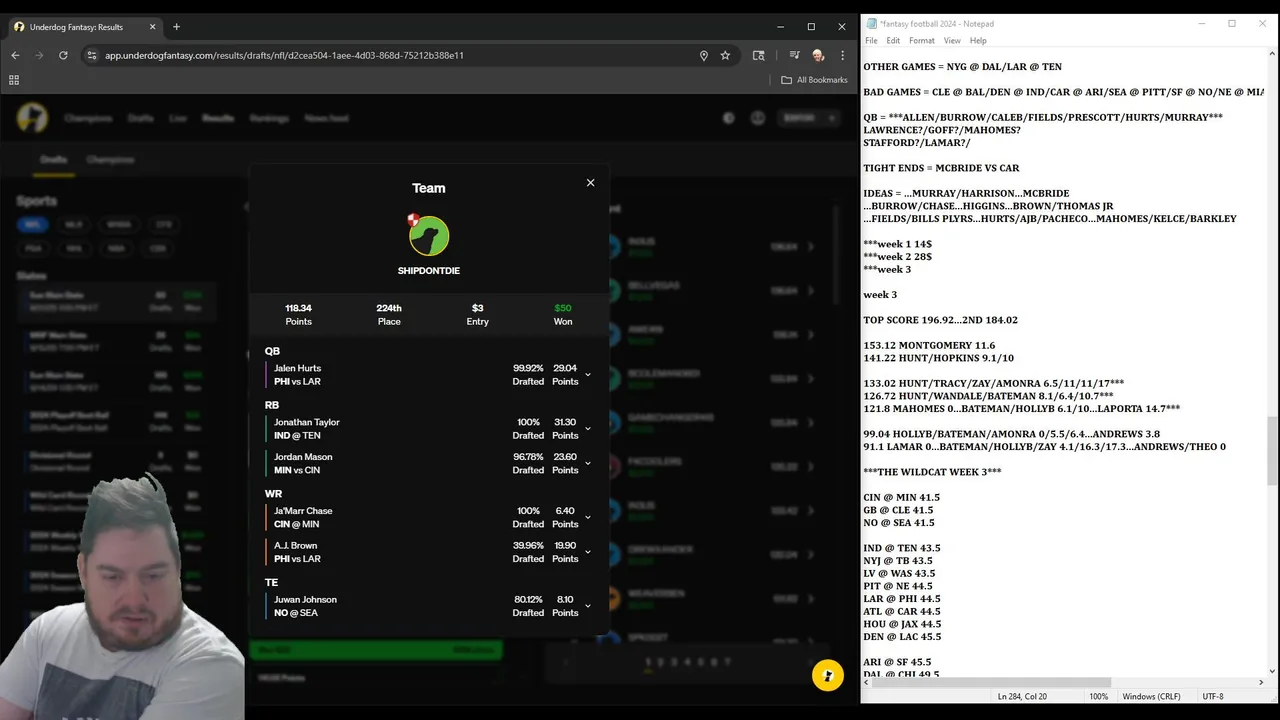Screen dimensions: 1280x720
Task: Click 'UTF-8' encoding in status bar
Action: (x=1212, y=696)
